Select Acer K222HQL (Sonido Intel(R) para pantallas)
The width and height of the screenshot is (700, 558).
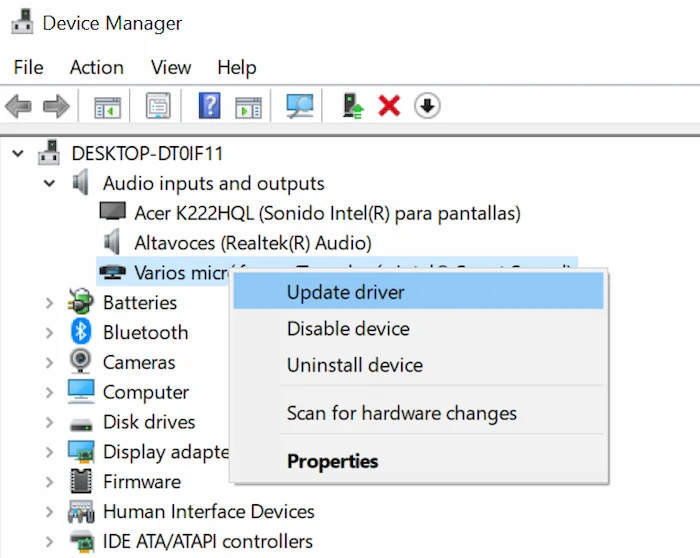click(328, 213)
